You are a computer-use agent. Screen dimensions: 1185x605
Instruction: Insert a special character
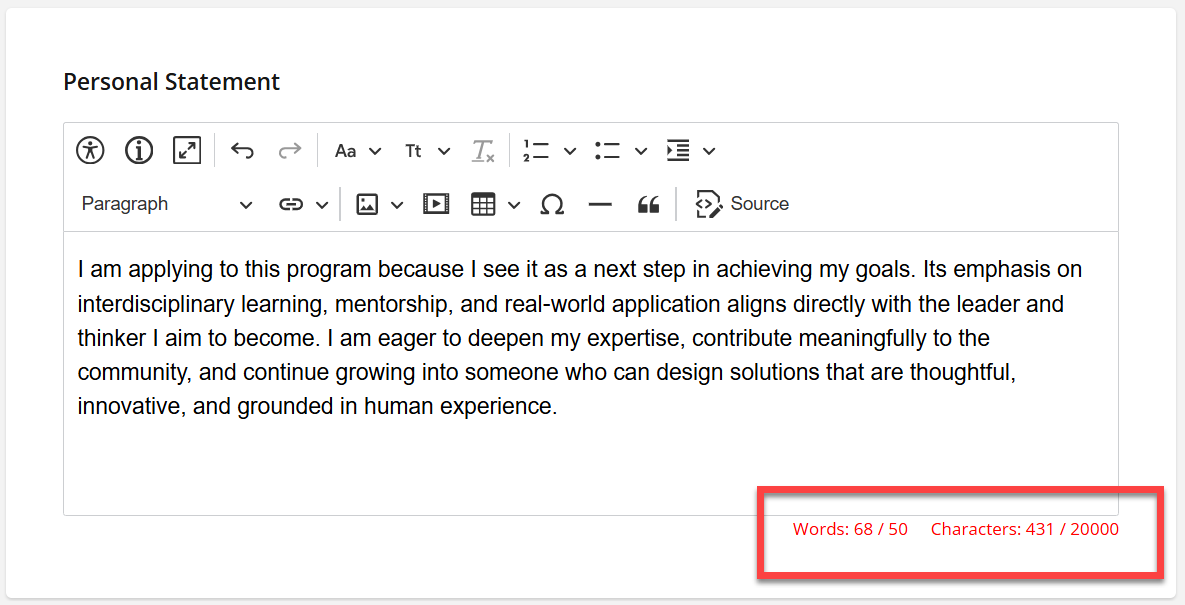point(552,203)
